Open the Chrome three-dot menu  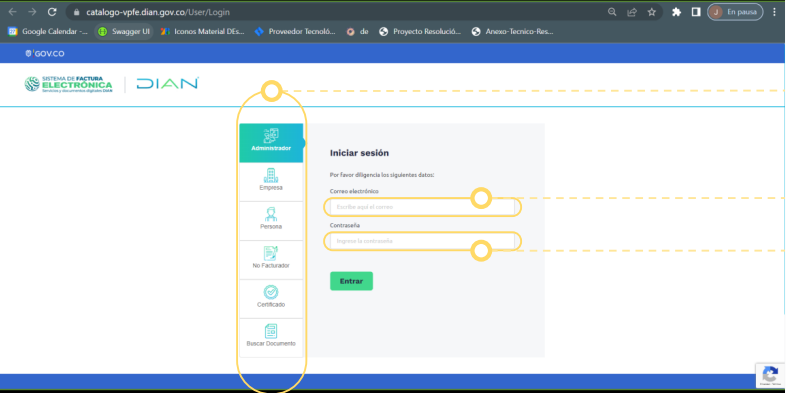click(774, 12)
